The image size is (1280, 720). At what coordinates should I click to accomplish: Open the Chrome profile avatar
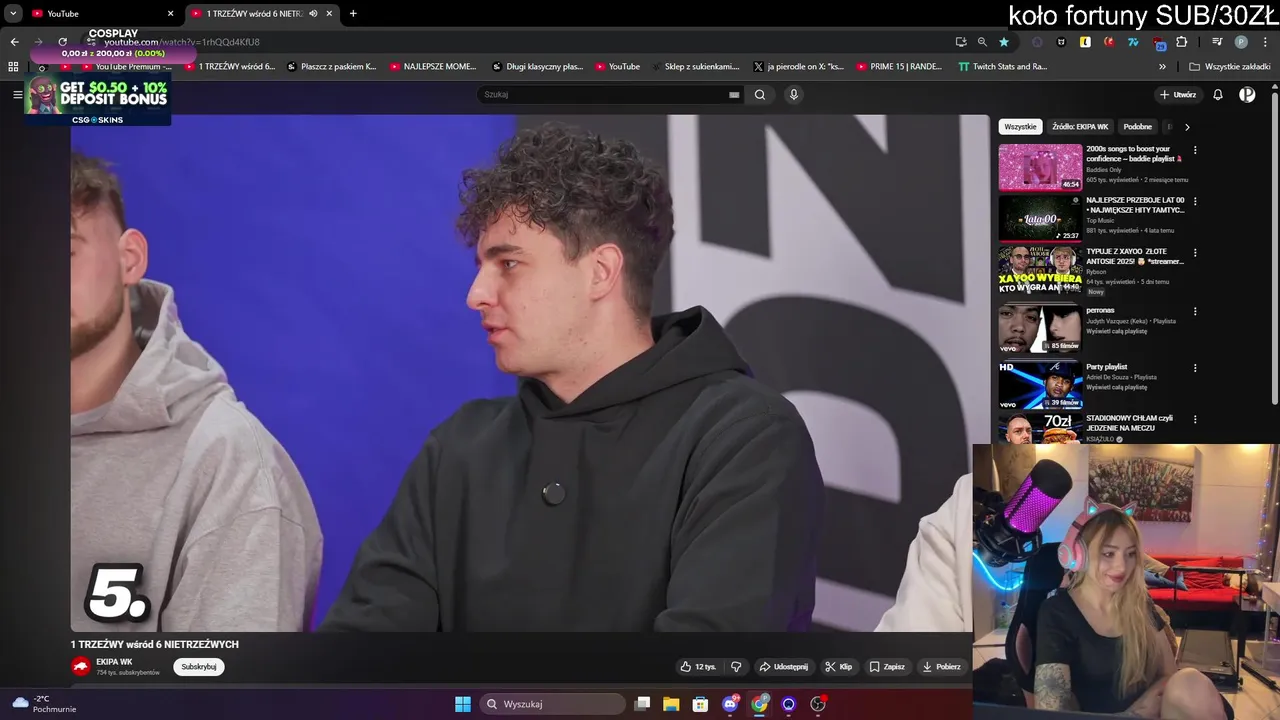pos(1241,42)
